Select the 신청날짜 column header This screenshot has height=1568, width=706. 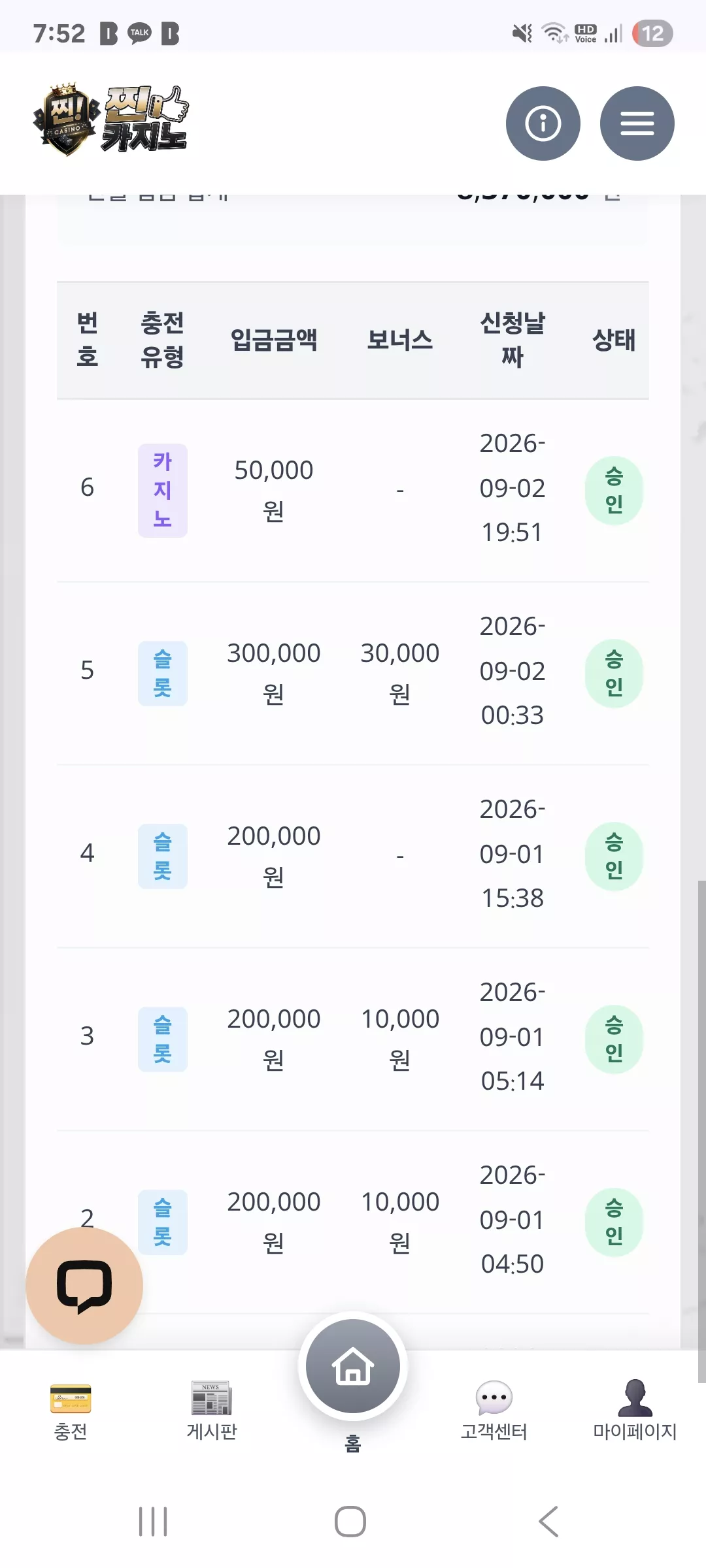pos(513,340)
